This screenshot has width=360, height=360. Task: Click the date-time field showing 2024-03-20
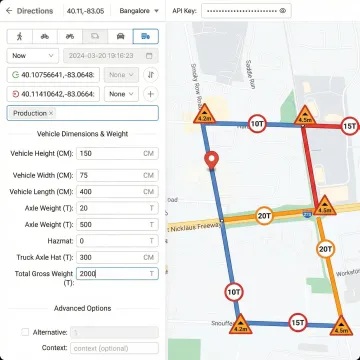pos(111,56)
